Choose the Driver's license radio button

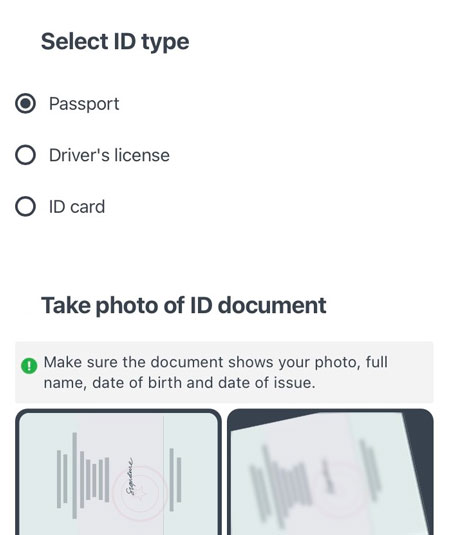25,155
